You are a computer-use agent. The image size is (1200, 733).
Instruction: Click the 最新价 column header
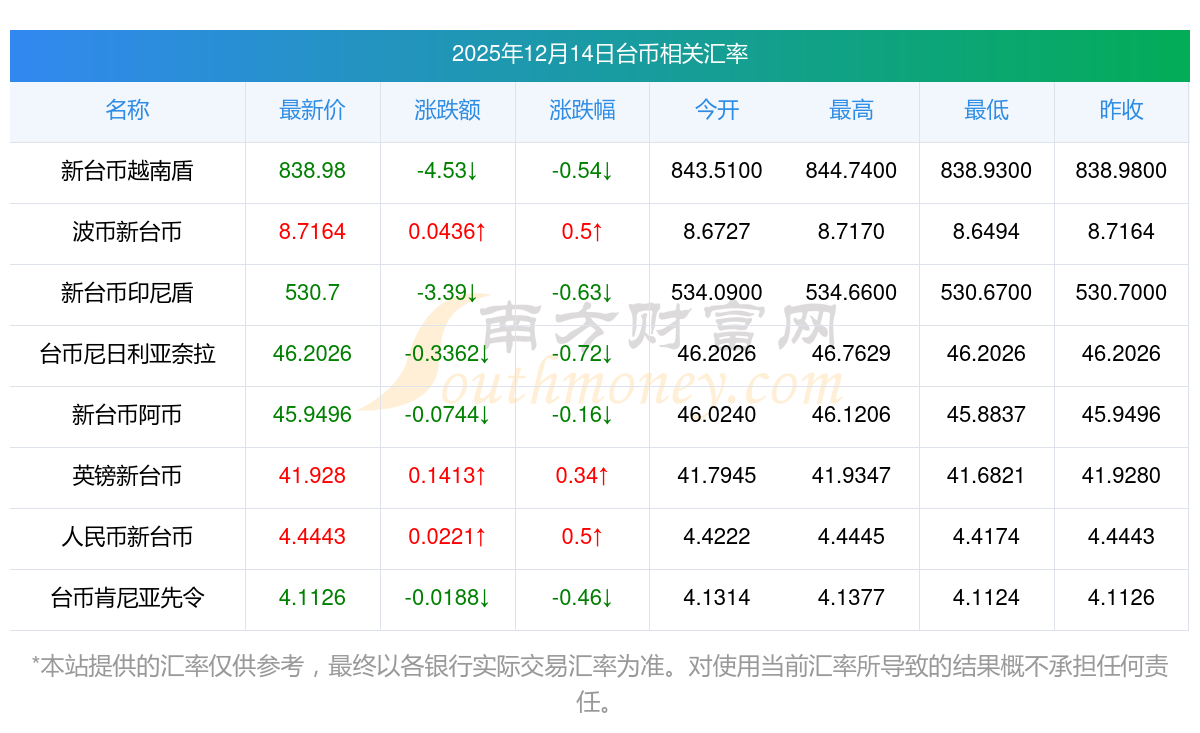(312, 111)
